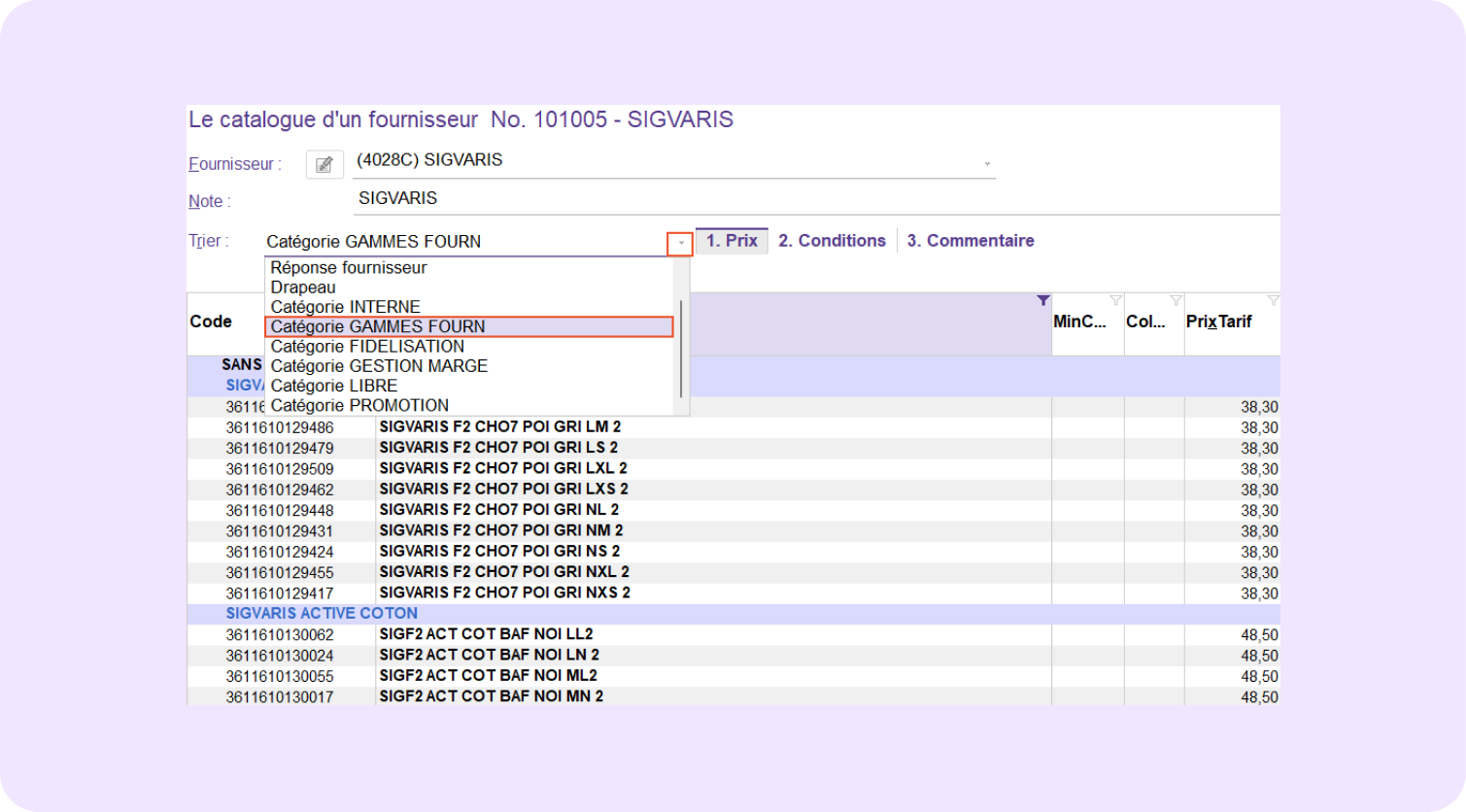Select Catégorie FIDELISATION sort option
The width and height of the screenshot is (1466, 812).
367,347
